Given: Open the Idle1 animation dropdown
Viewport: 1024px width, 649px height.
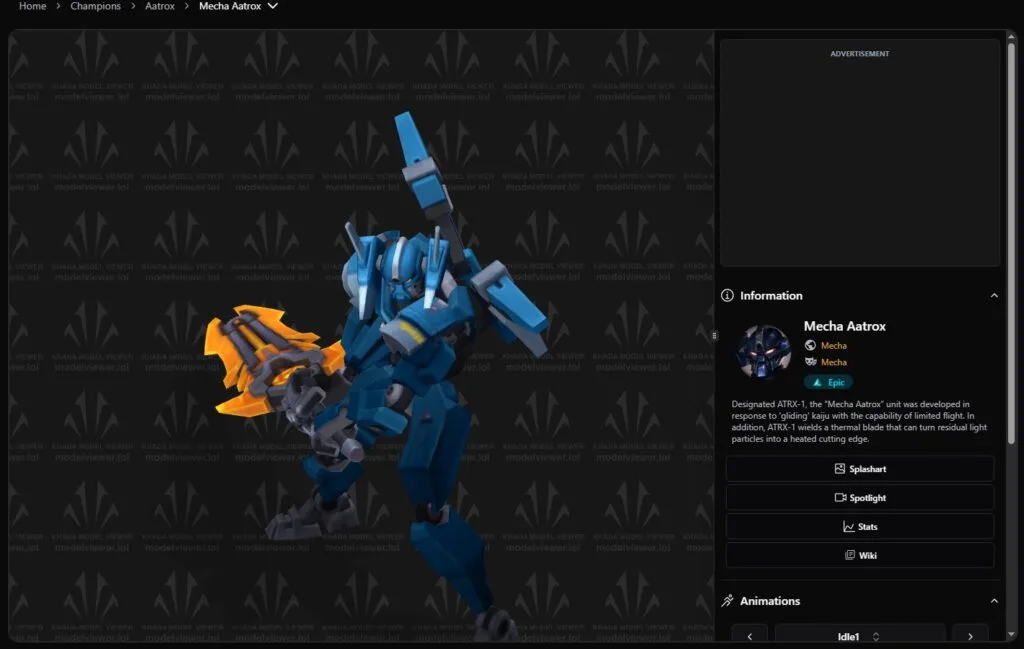Looking at the screenshot, I should pyautogui.click(x=859, y=636).
